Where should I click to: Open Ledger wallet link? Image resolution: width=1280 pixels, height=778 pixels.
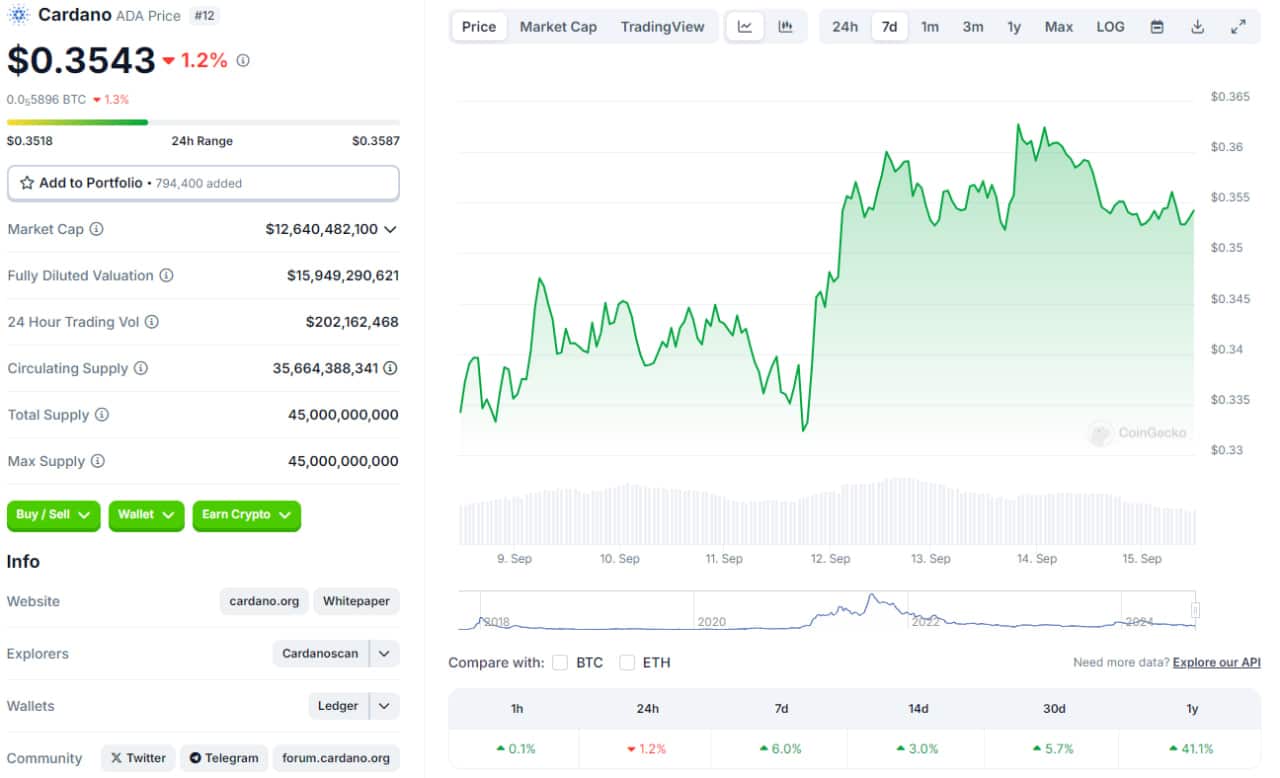click(x=338, y=706)
